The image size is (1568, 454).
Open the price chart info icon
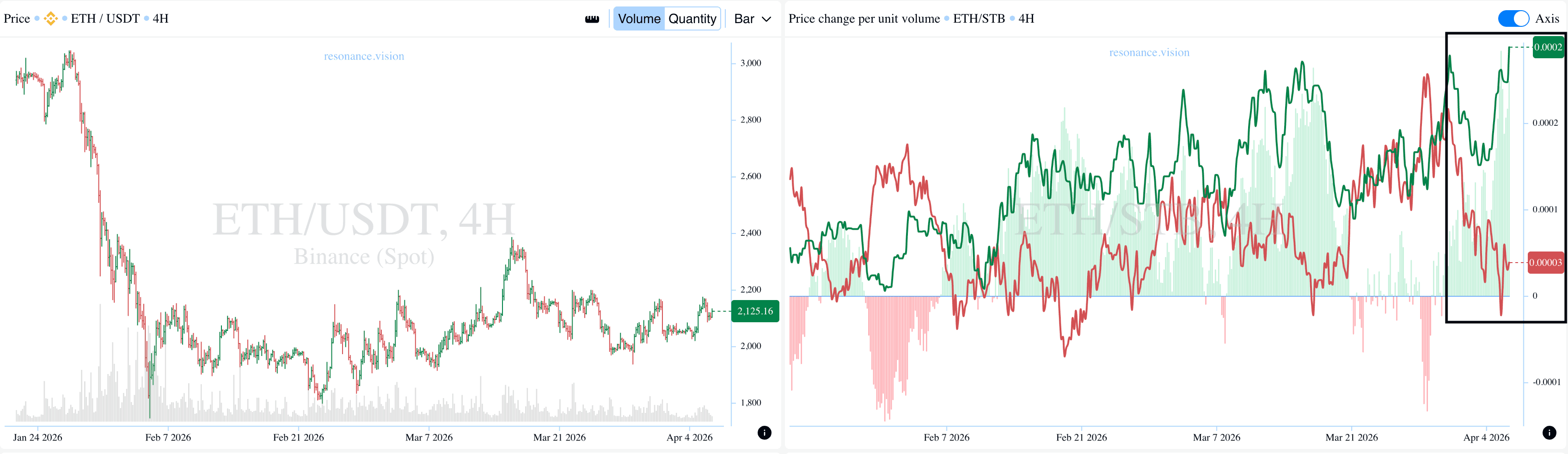[765, 433]
